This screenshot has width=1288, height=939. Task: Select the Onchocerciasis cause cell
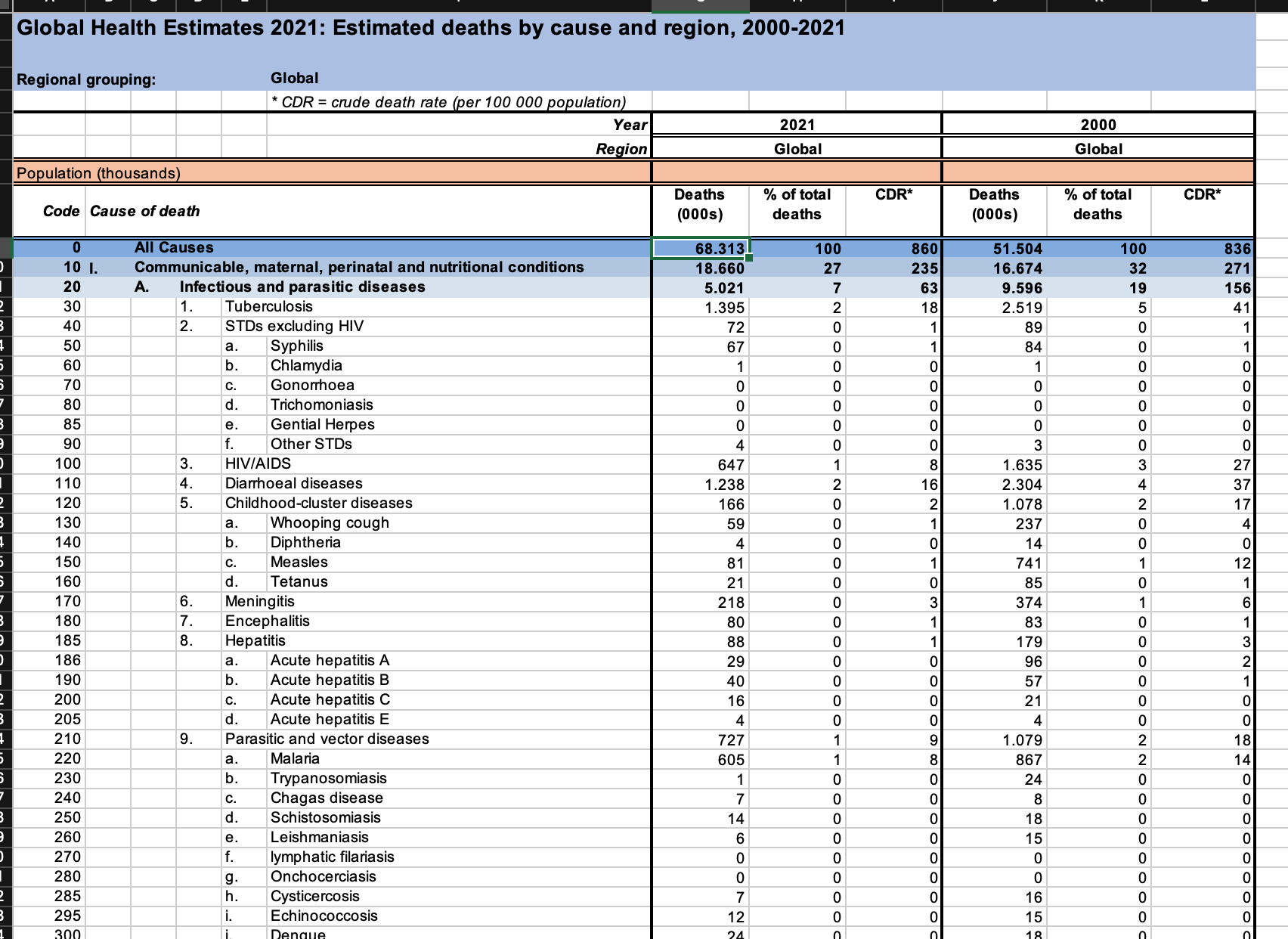point(324,876)
